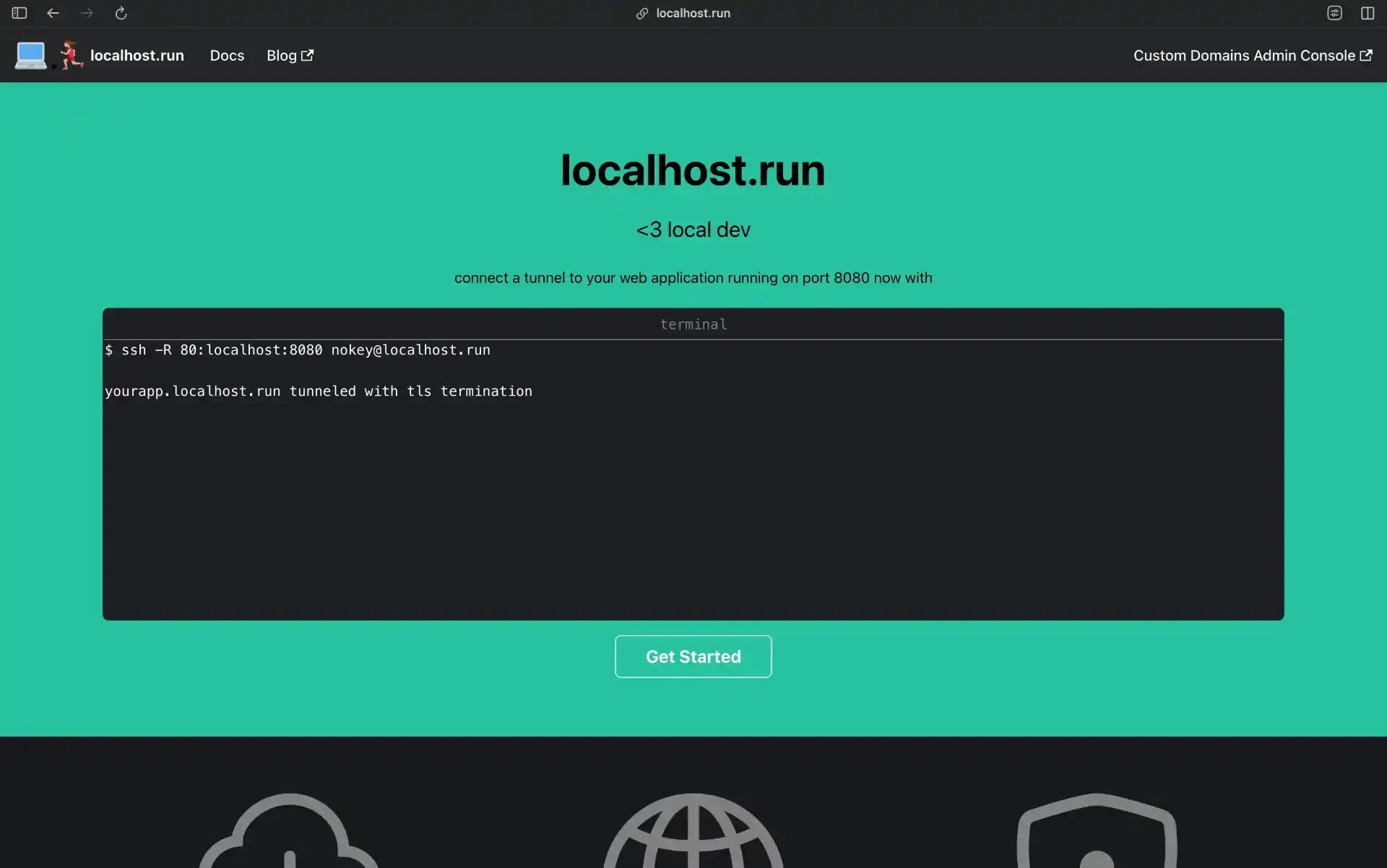
Task: Open the Blog menu item
Action: [x=281, y=55]
